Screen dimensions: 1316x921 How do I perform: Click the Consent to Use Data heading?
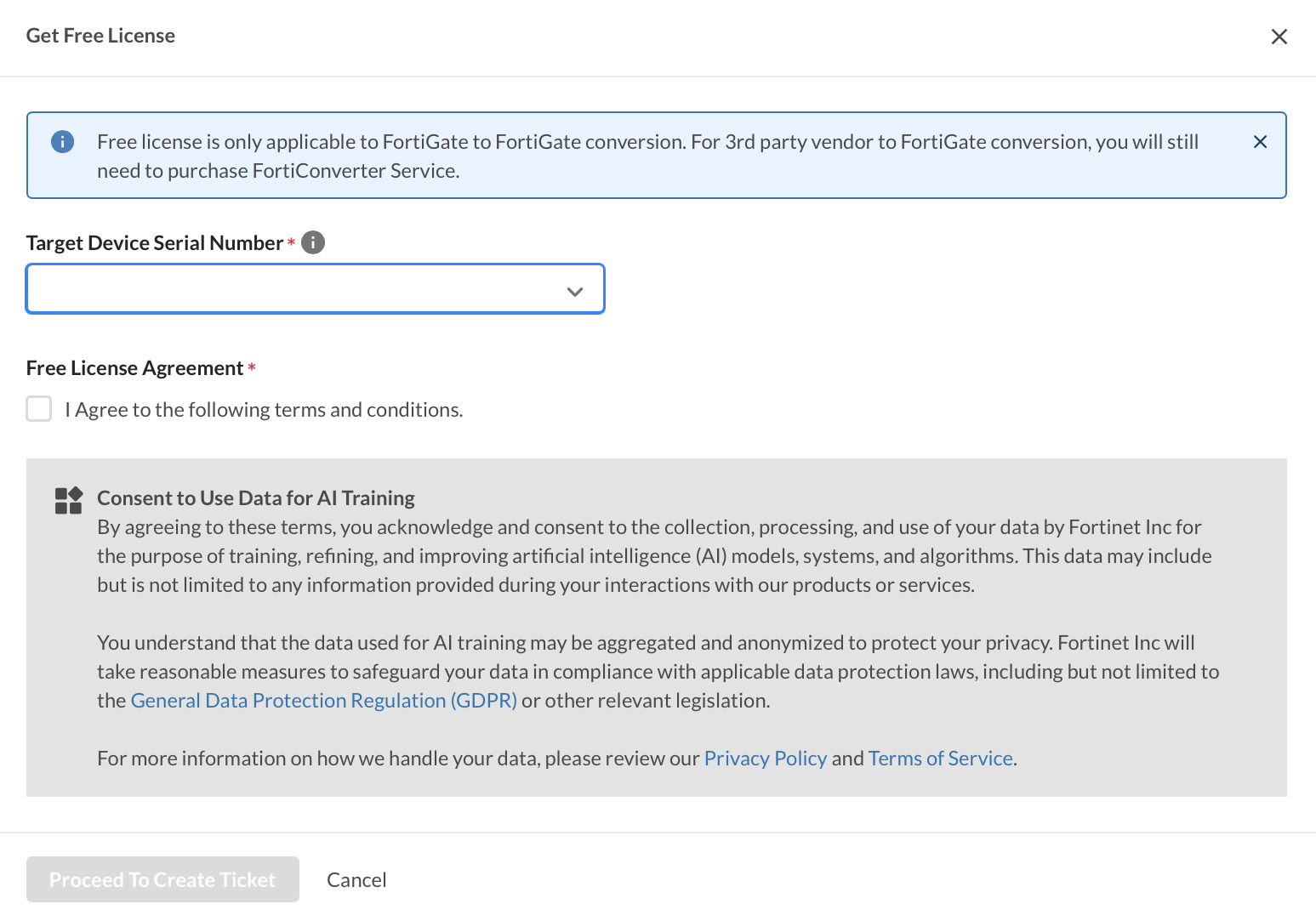255,497
